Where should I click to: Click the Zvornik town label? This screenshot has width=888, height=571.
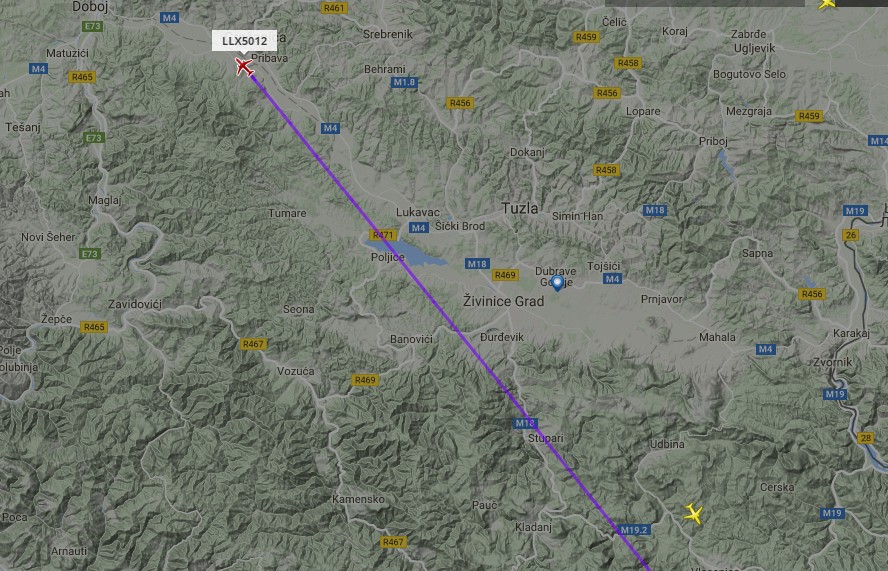(x=832, y=361)
